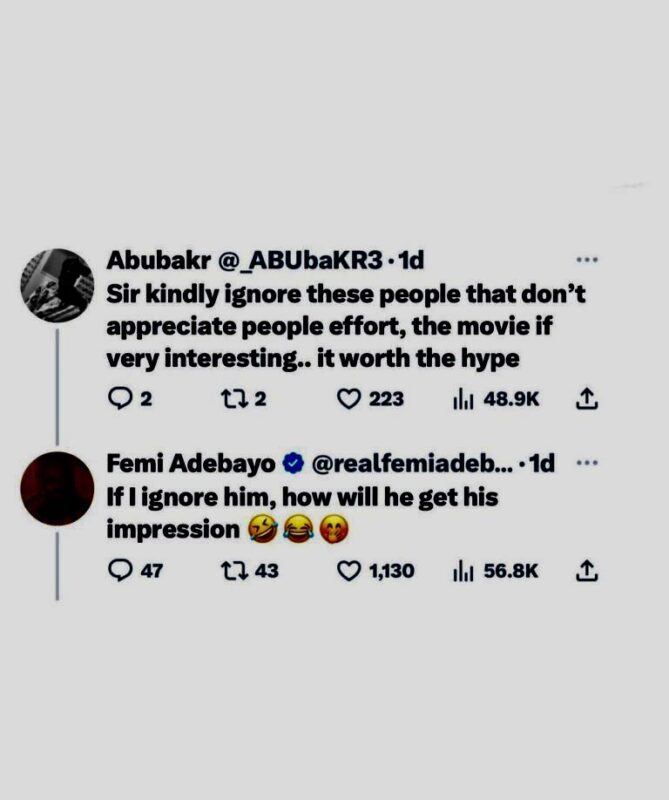Open more options on Femi Adebayo's tweet
This screenshot has width=669, height=800.
coord(587,463)
